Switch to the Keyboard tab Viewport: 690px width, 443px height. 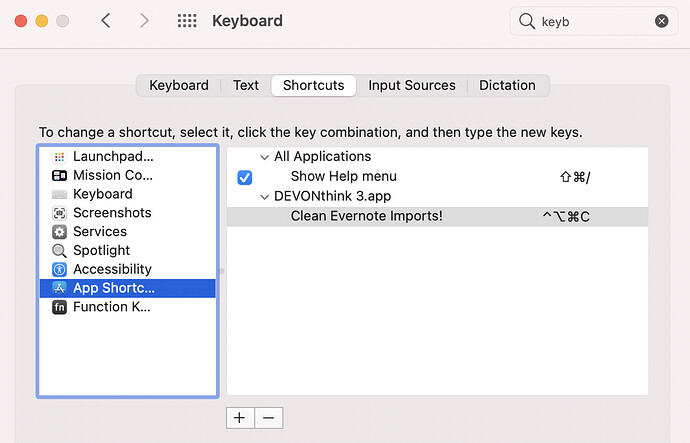point(179,85)
